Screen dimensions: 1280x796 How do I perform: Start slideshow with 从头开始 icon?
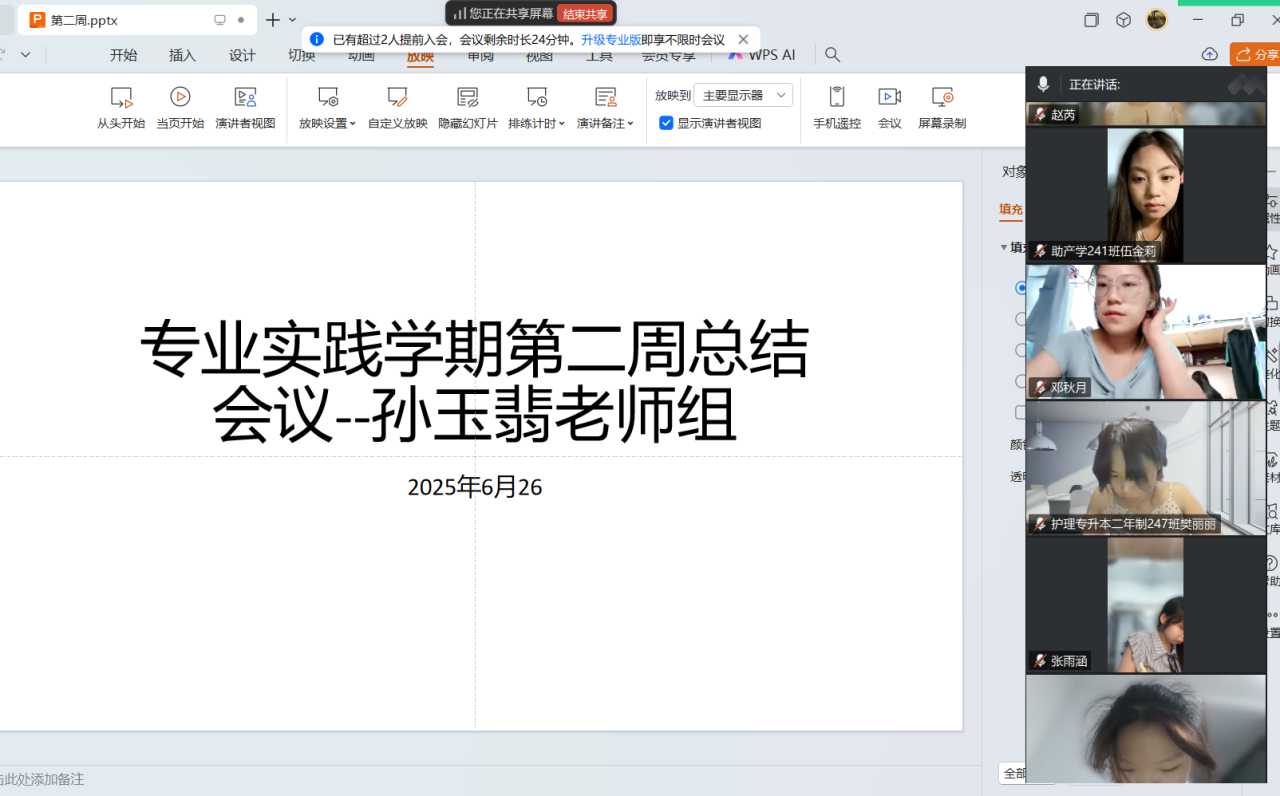click(x=121, y=98)
